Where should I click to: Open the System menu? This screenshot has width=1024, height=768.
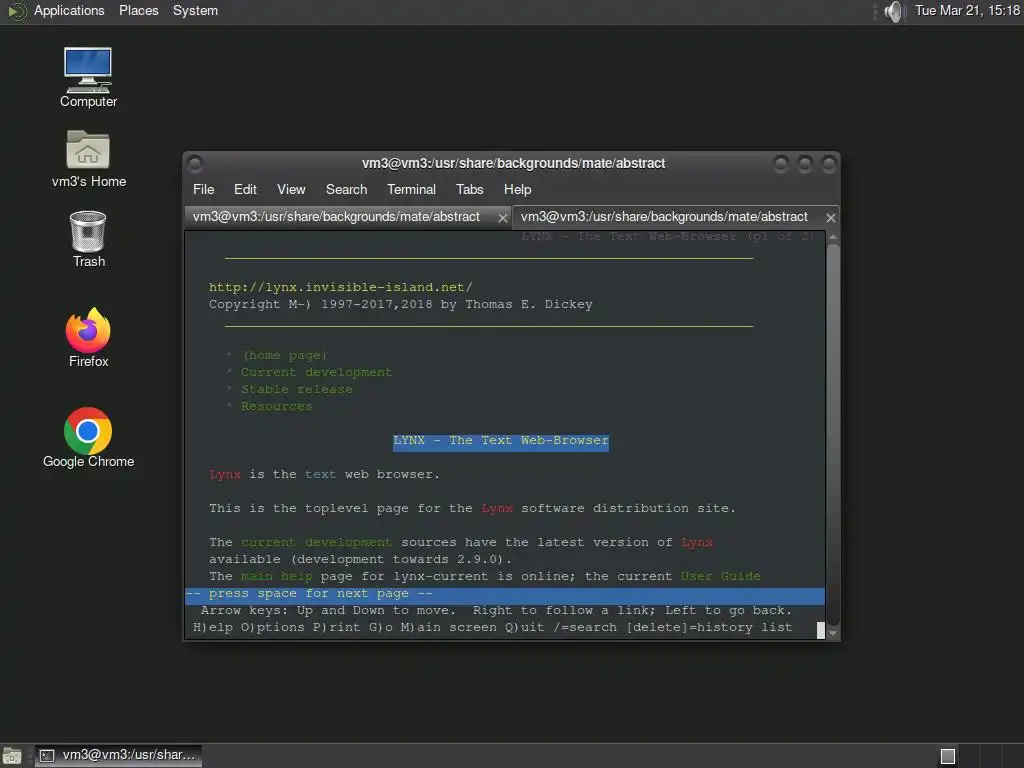(195, 10)
